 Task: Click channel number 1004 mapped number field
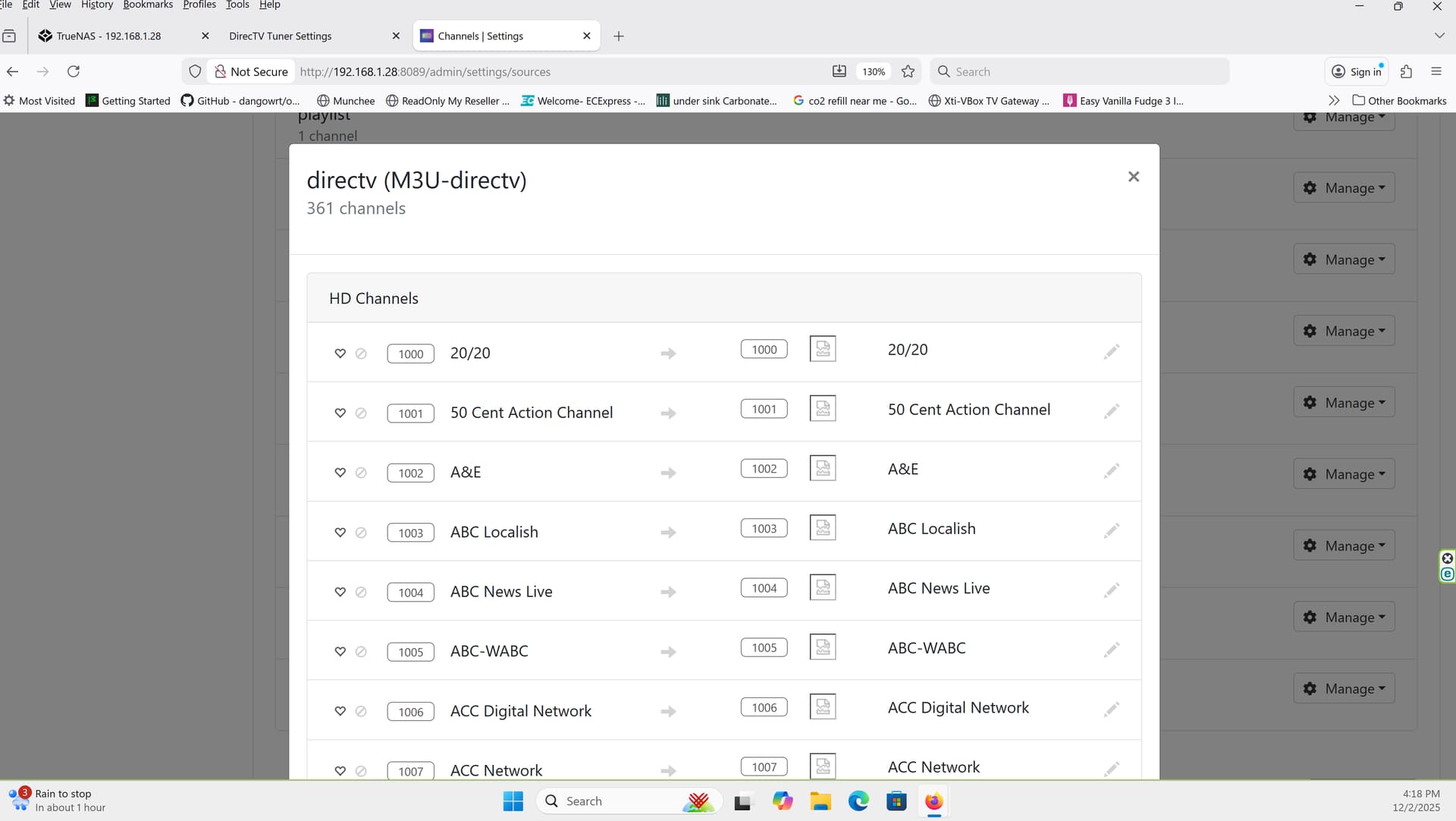click(764, 588)
